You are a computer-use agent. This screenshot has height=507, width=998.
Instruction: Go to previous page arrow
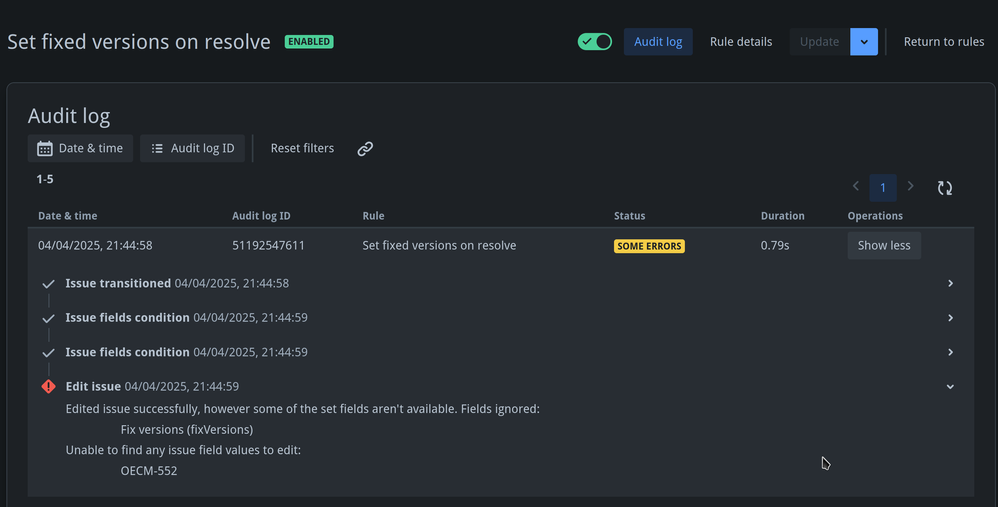[x=856, y=187]
